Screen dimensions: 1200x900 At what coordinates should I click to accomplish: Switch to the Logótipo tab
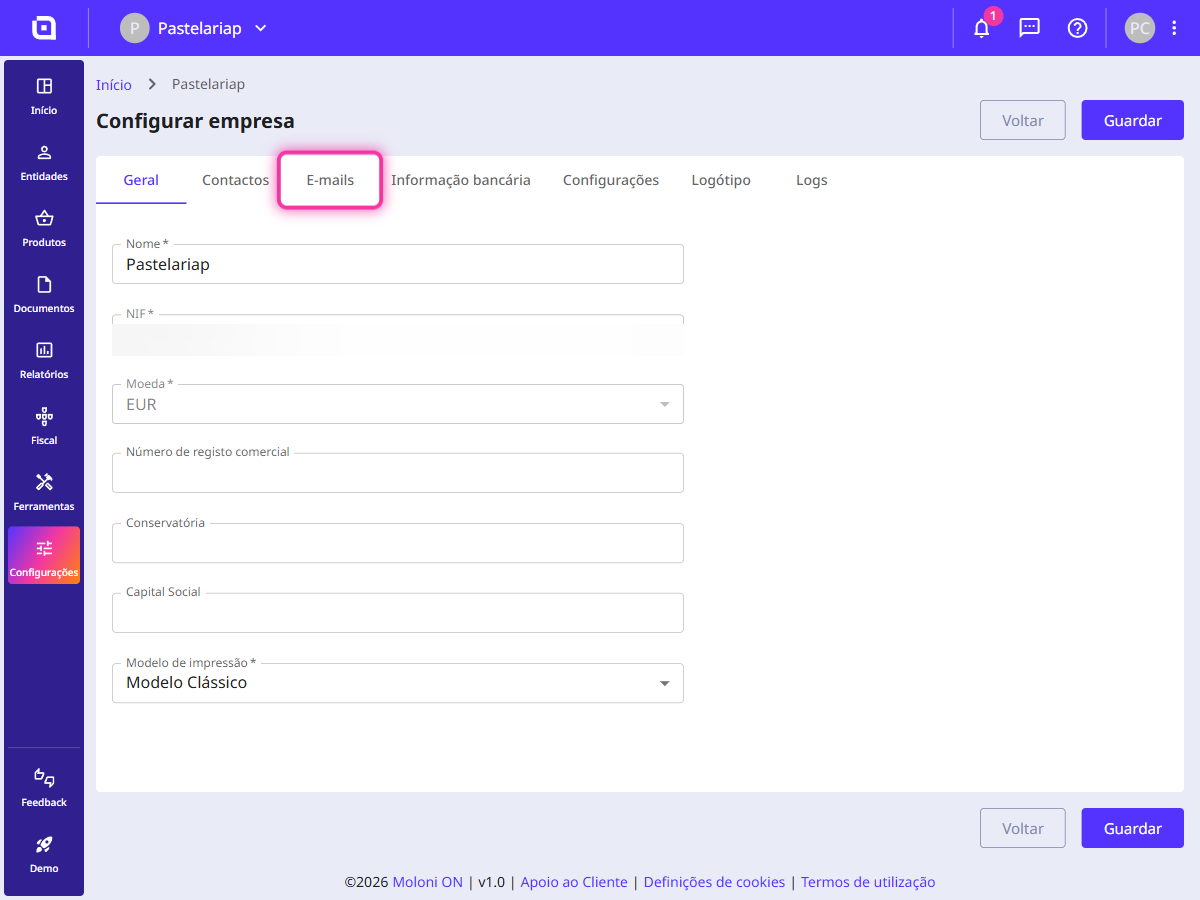coord(721,180)
